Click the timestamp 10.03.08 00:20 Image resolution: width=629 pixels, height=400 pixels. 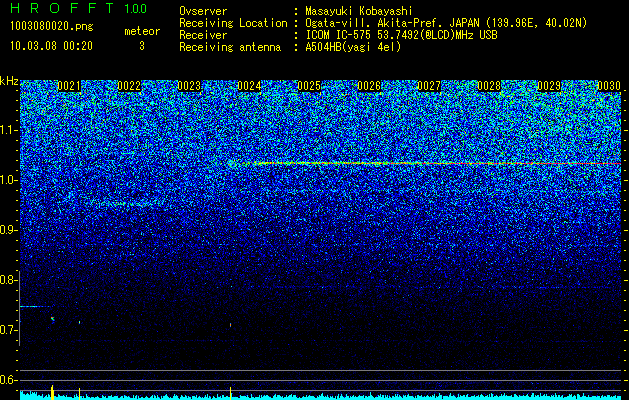[51, 46]
